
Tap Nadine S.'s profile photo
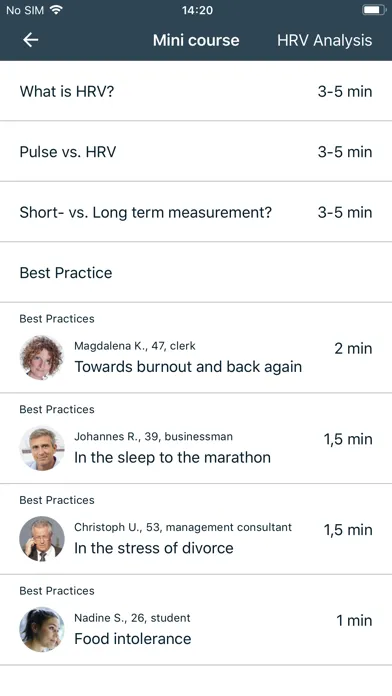click(x=42, y=629)
